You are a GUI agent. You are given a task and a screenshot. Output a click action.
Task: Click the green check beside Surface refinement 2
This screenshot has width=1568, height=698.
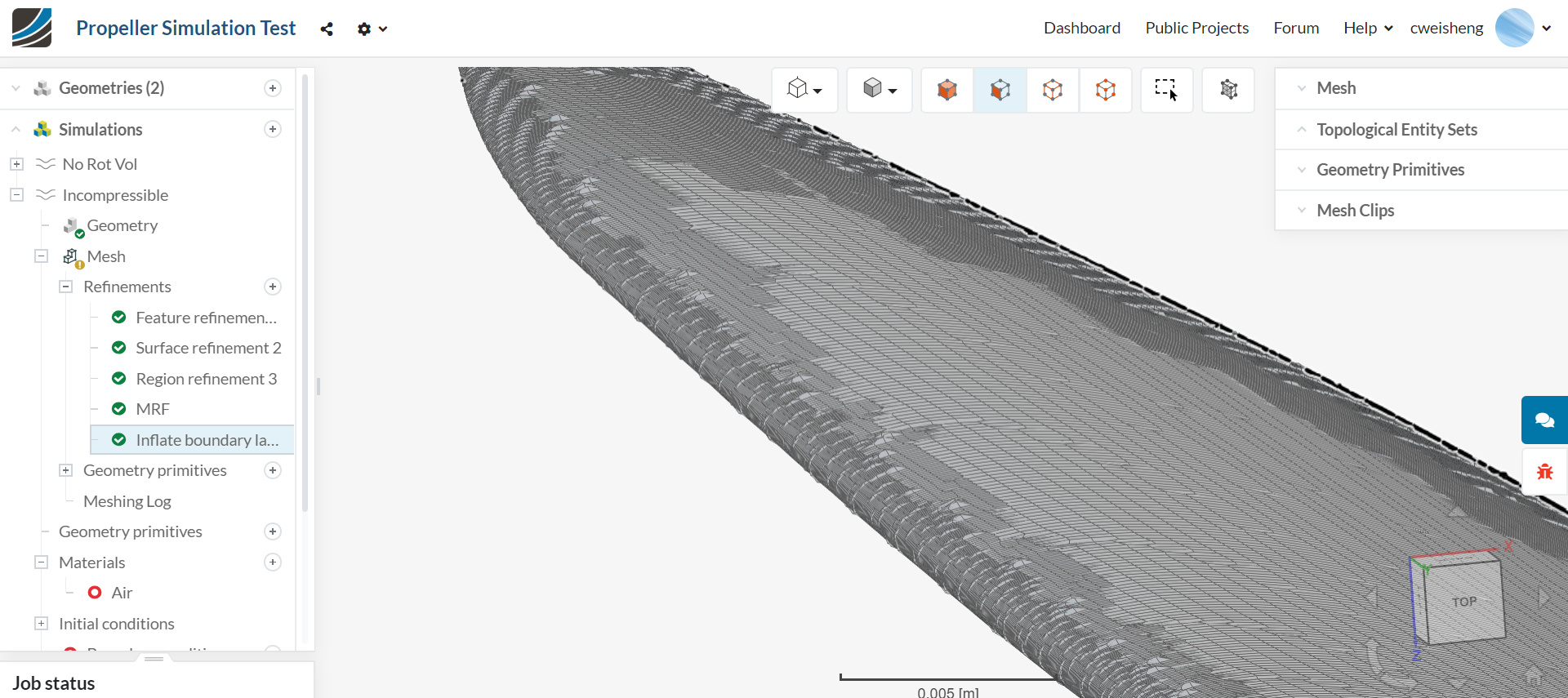119,348
